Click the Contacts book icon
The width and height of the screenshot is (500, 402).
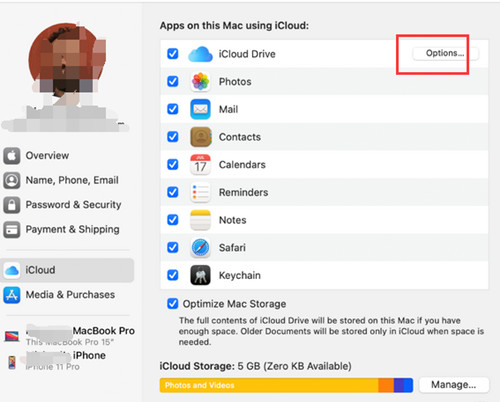[x=201, y=137]
